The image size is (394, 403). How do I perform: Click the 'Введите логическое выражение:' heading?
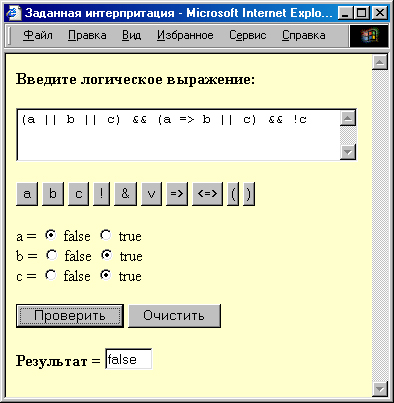(135, 80)
